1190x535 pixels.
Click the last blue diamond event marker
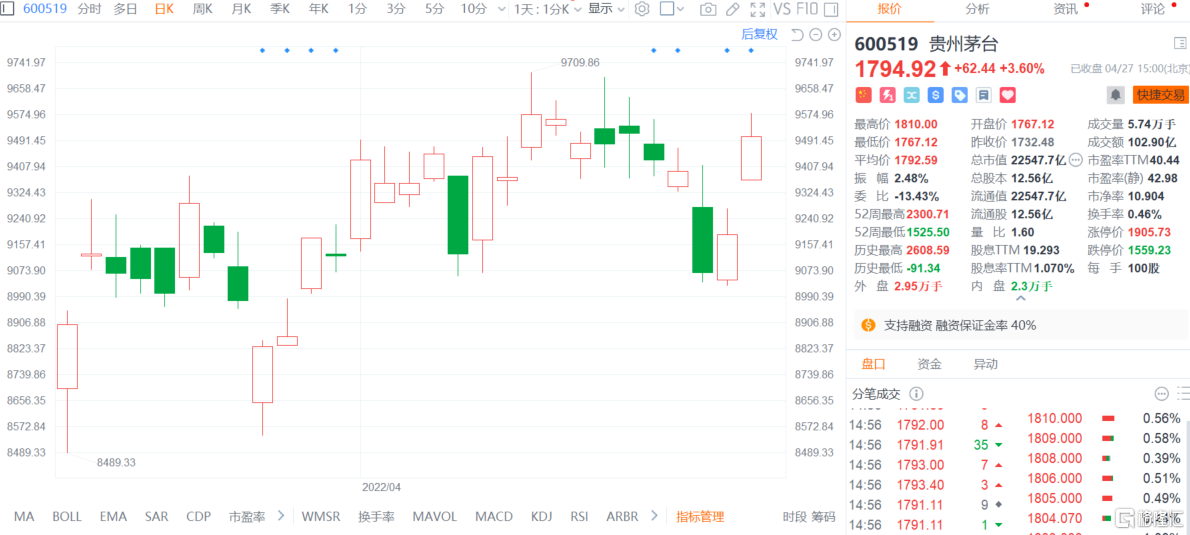(751, 50)
